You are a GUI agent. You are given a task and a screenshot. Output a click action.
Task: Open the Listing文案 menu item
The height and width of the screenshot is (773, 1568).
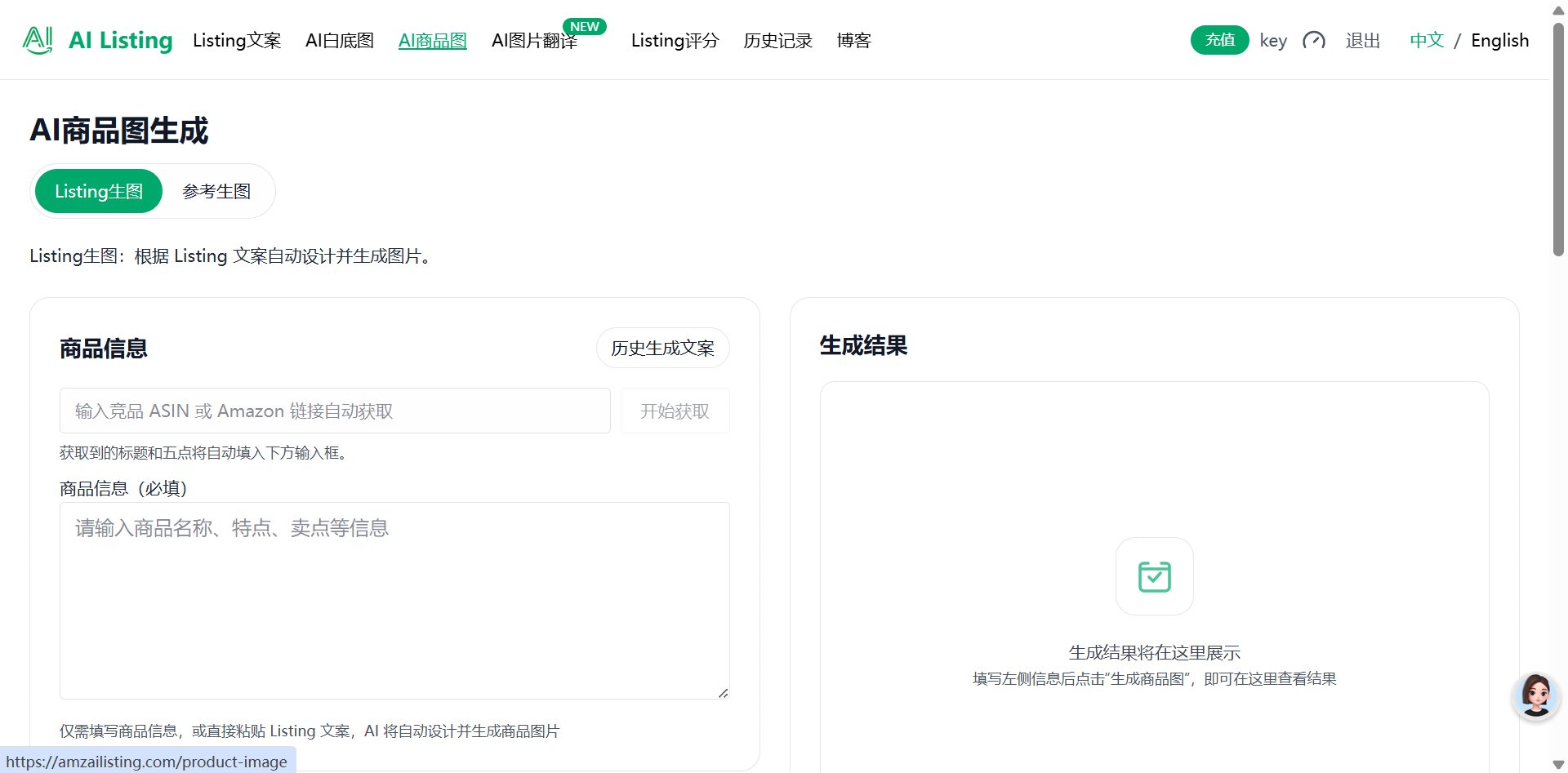[x=237, y=40]
